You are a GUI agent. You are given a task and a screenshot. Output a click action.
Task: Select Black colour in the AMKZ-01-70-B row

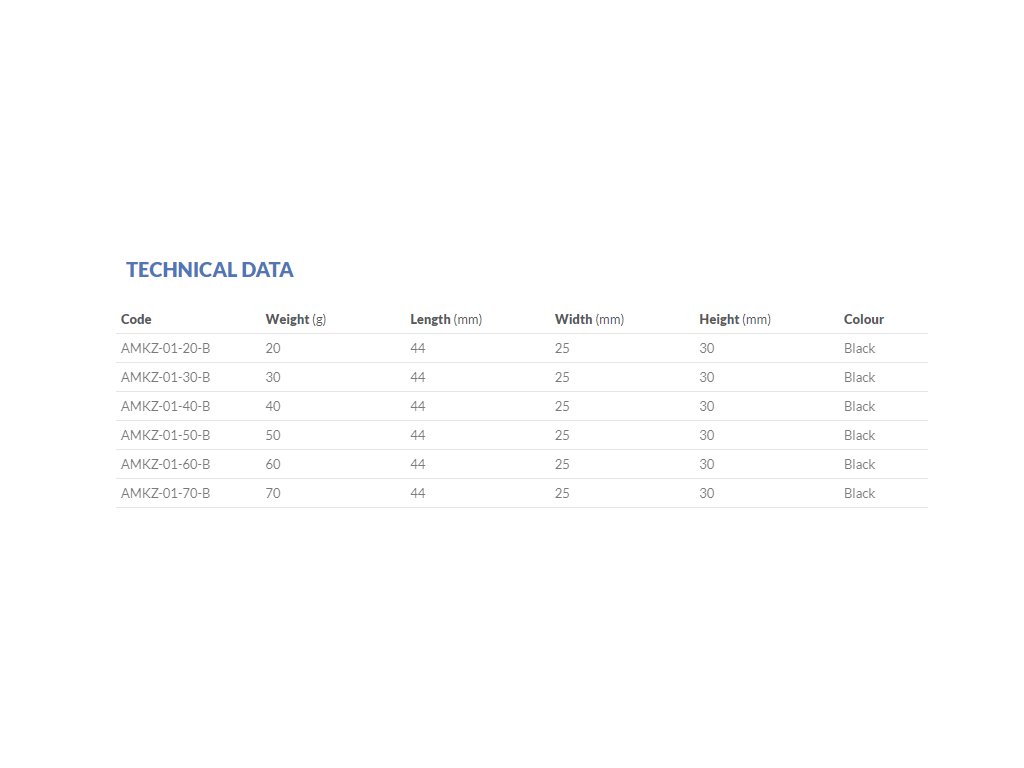pyautogui.click(x=859, y=493)
